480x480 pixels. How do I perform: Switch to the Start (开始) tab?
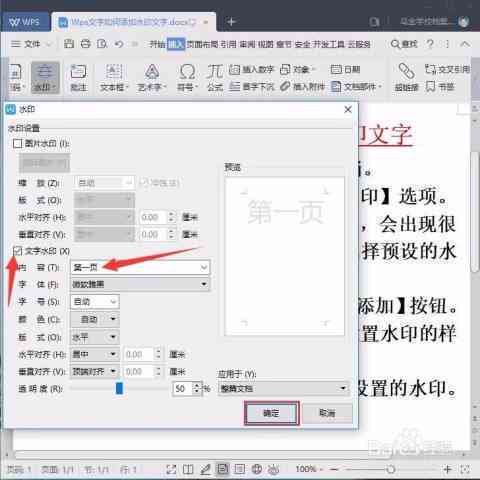(x=157, y=44)
